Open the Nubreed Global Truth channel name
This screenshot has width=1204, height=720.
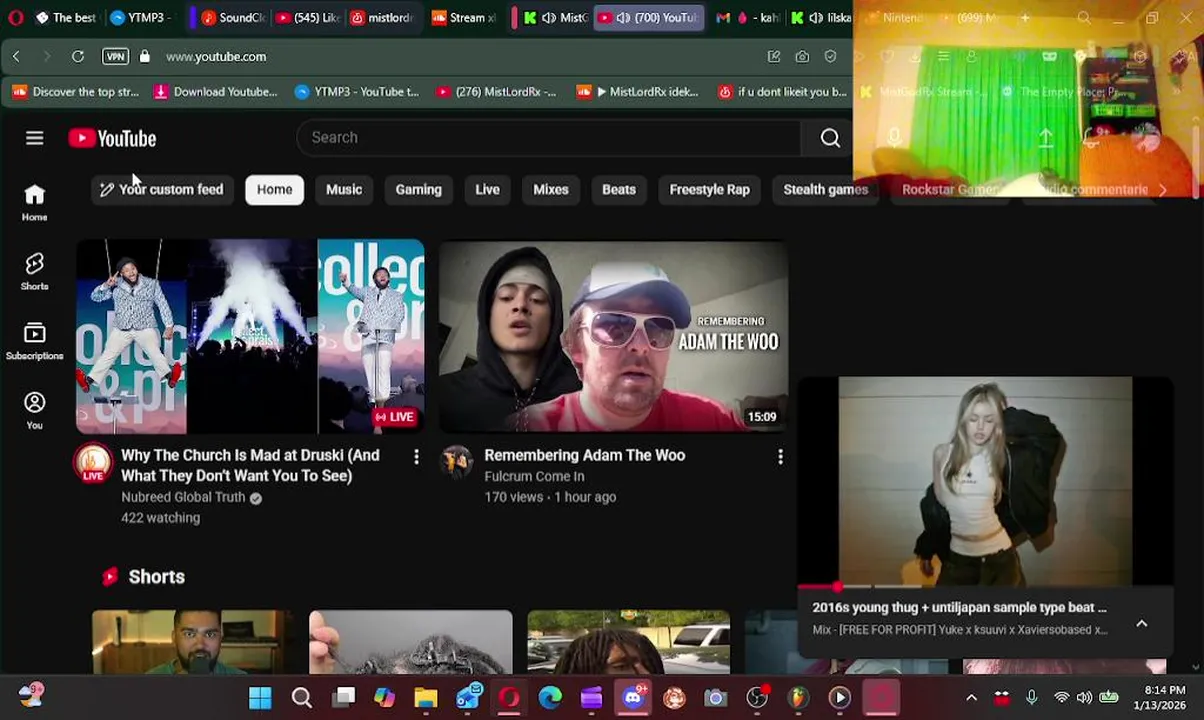pyautogui.click(x=183, y=497)
